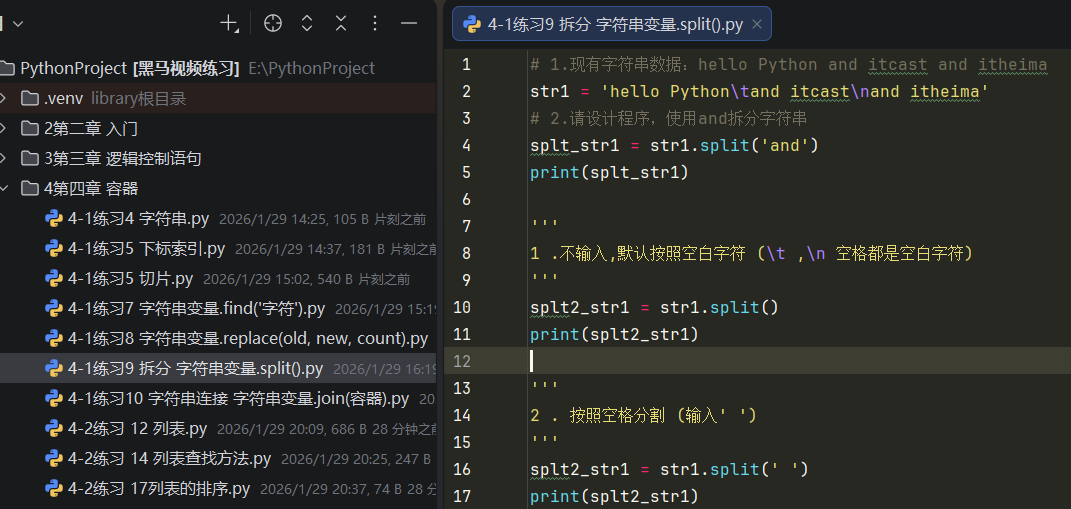Open file 4-2练习 17列表的排序.py
1071x509 pixels.
coord(159,489)
